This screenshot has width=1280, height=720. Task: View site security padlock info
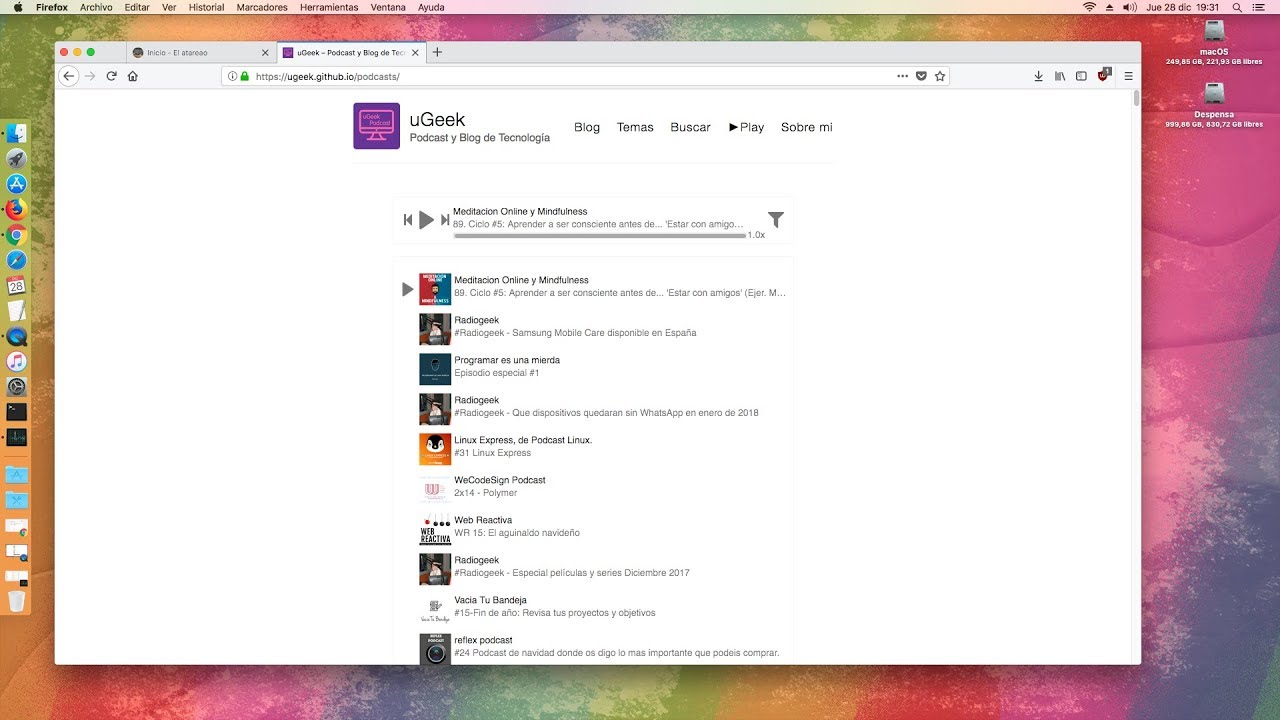coord(244,76)
